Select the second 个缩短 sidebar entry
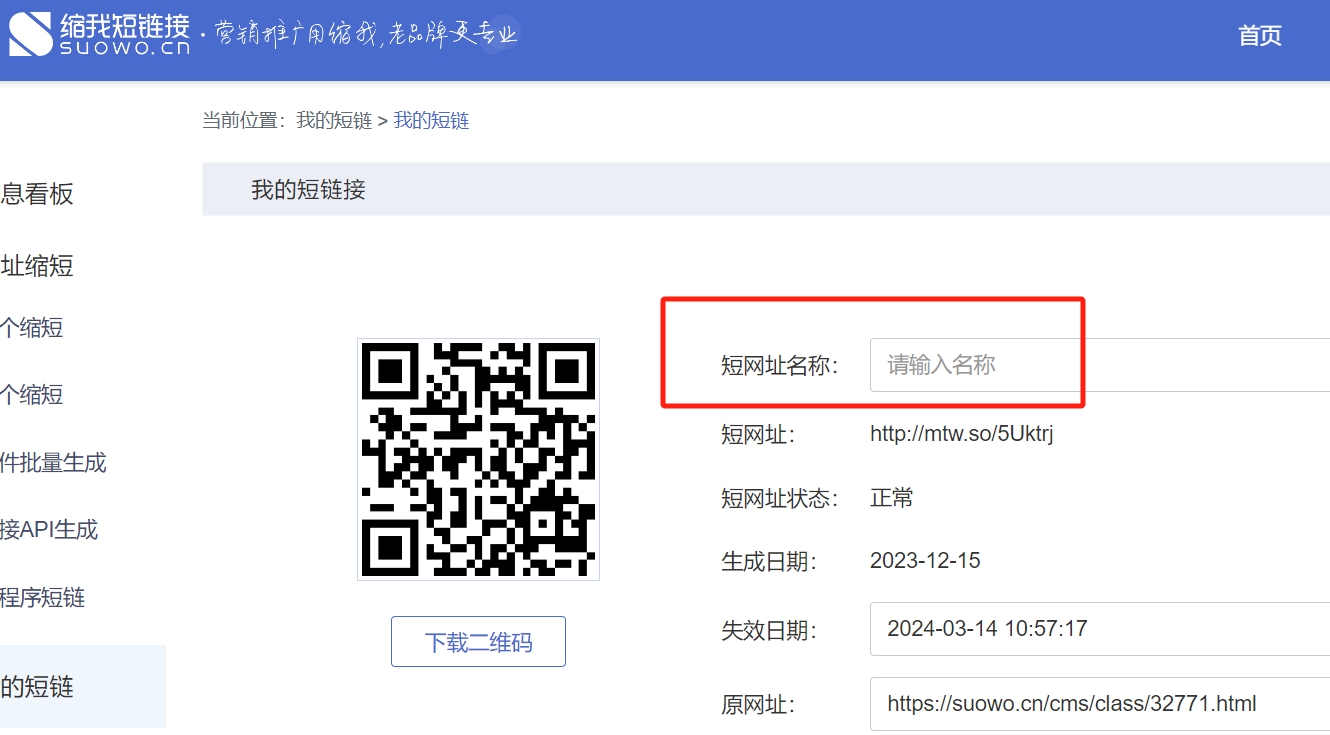1330x735 pixels. (32, 395)
